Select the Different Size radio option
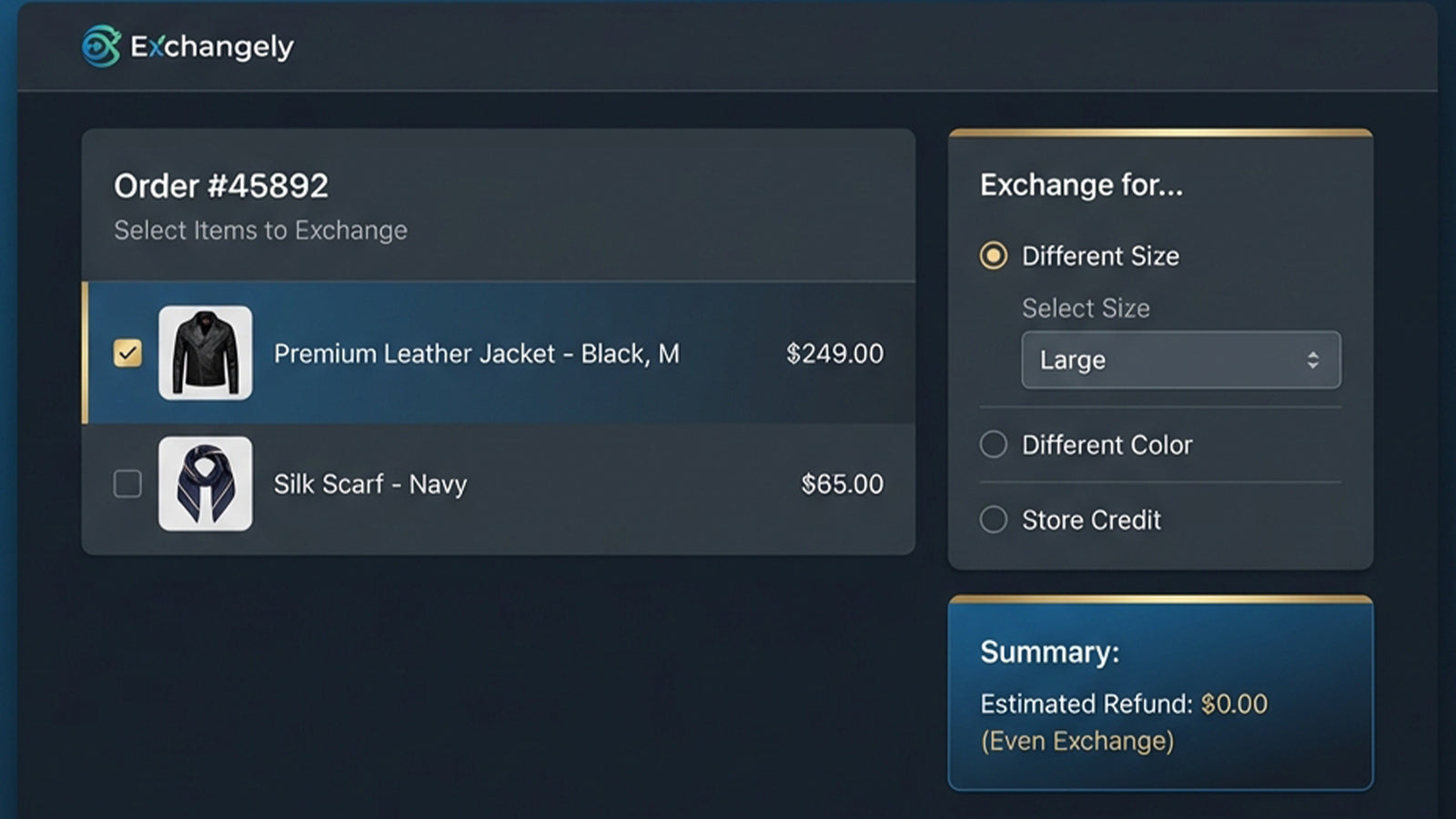This screenshot has width=1456, height=819. pos(994,257)
